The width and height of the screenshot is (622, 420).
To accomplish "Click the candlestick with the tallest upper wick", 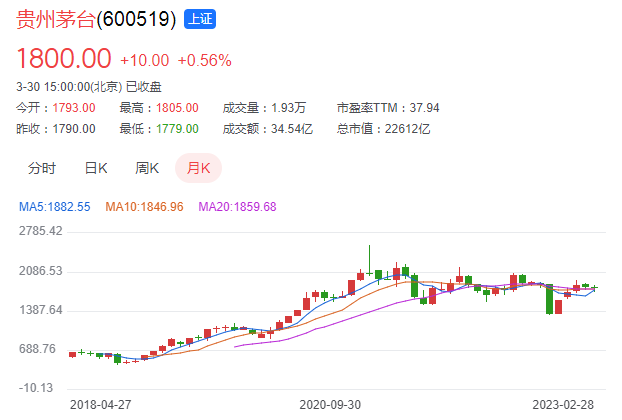I will click(369, 260).
